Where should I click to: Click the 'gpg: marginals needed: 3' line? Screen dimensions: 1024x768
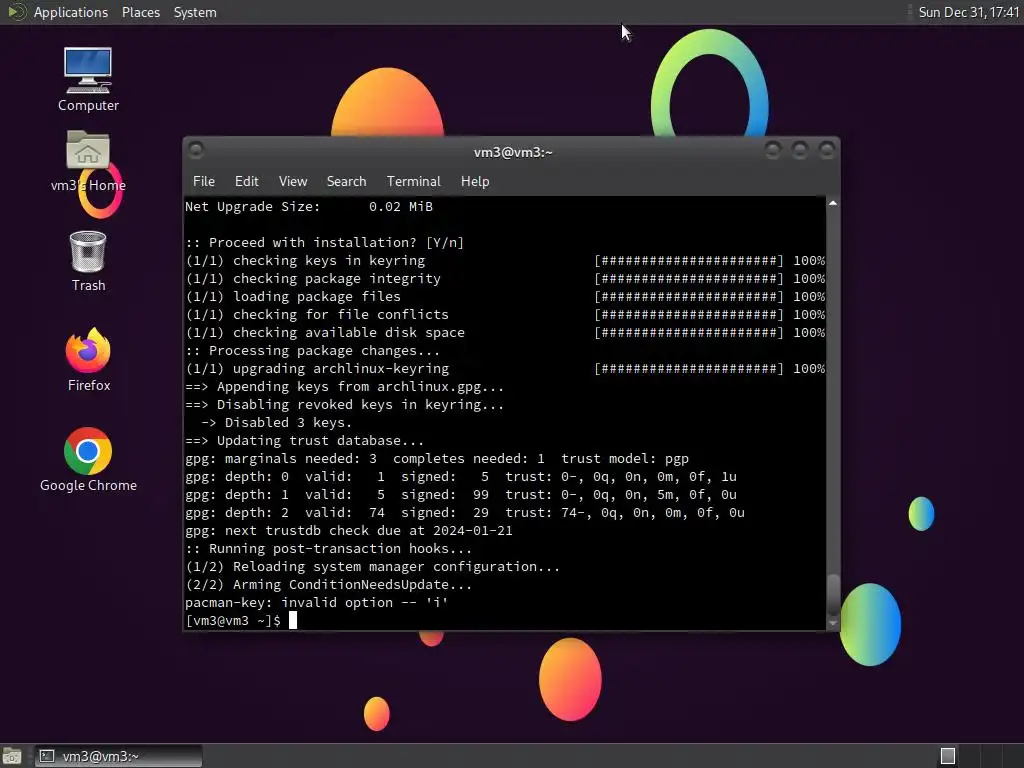437,458
